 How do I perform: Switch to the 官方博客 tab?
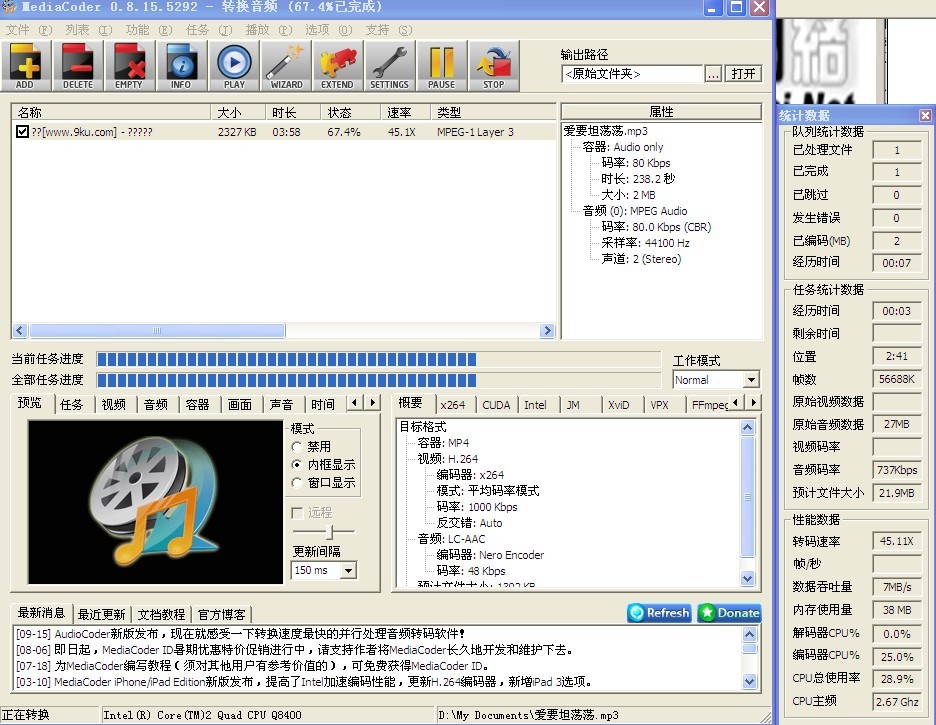(221, 614)
